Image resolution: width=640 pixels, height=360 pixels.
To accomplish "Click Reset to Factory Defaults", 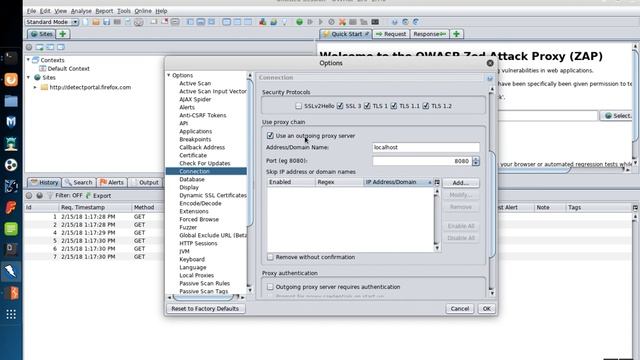I will pyautogui.click(x=205, y=309).
